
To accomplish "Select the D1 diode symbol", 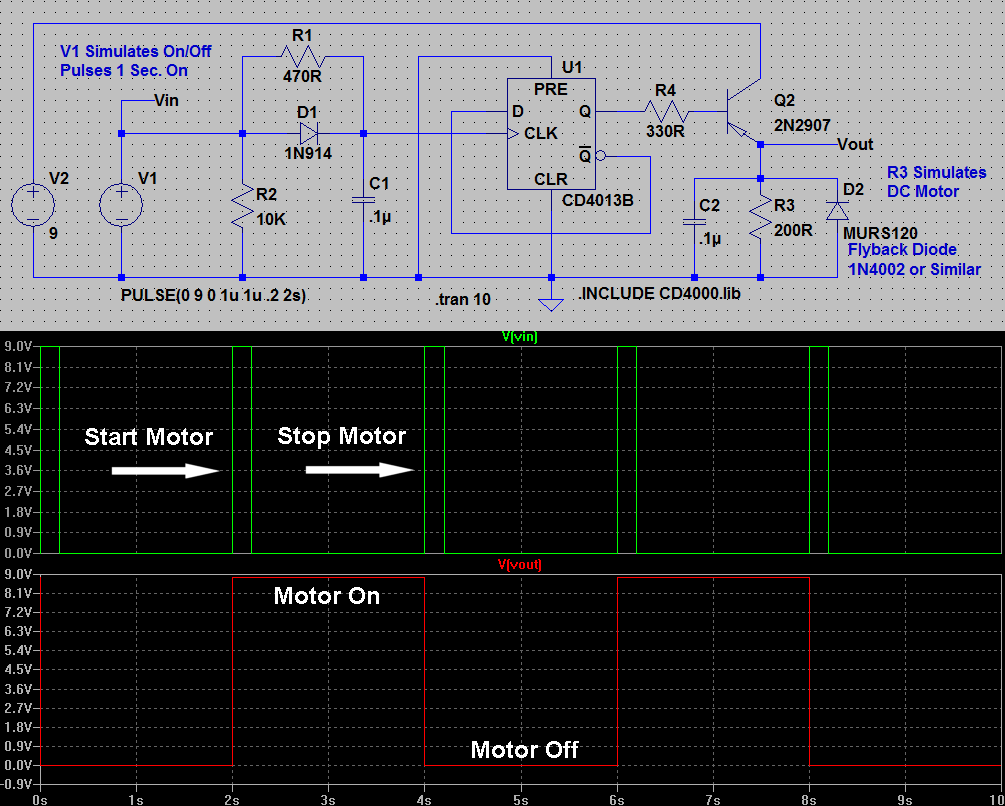I will [309, 133].
